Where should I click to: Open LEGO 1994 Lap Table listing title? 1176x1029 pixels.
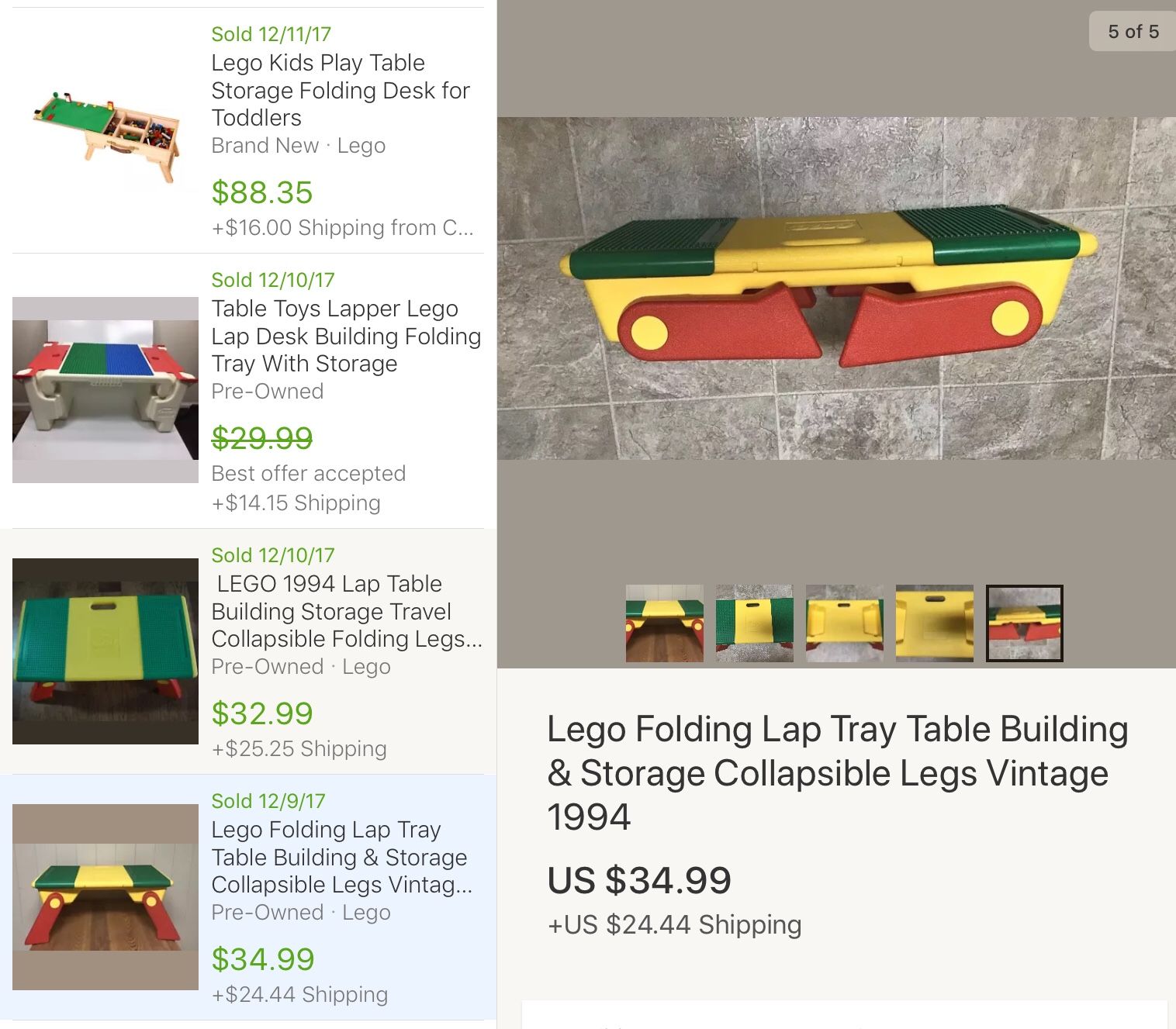[x=347, y=611]
